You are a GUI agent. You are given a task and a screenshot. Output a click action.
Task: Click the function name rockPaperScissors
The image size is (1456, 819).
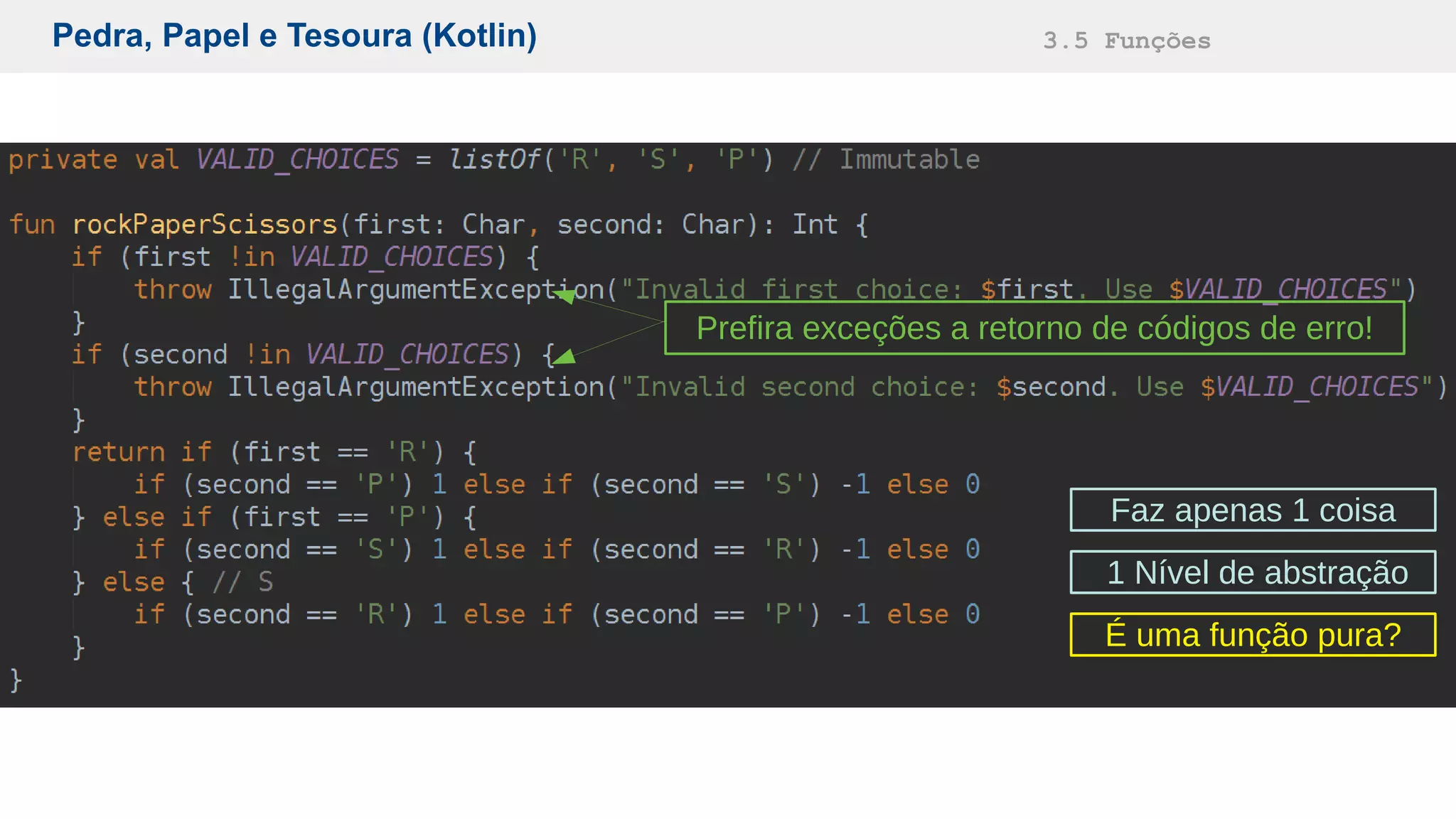coord(205,225)
